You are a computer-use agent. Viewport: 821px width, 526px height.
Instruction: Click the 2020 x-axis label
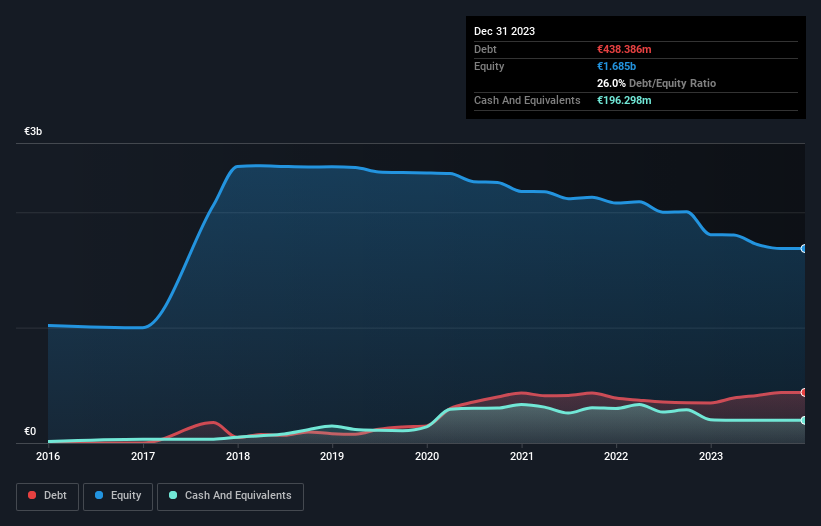427,456
